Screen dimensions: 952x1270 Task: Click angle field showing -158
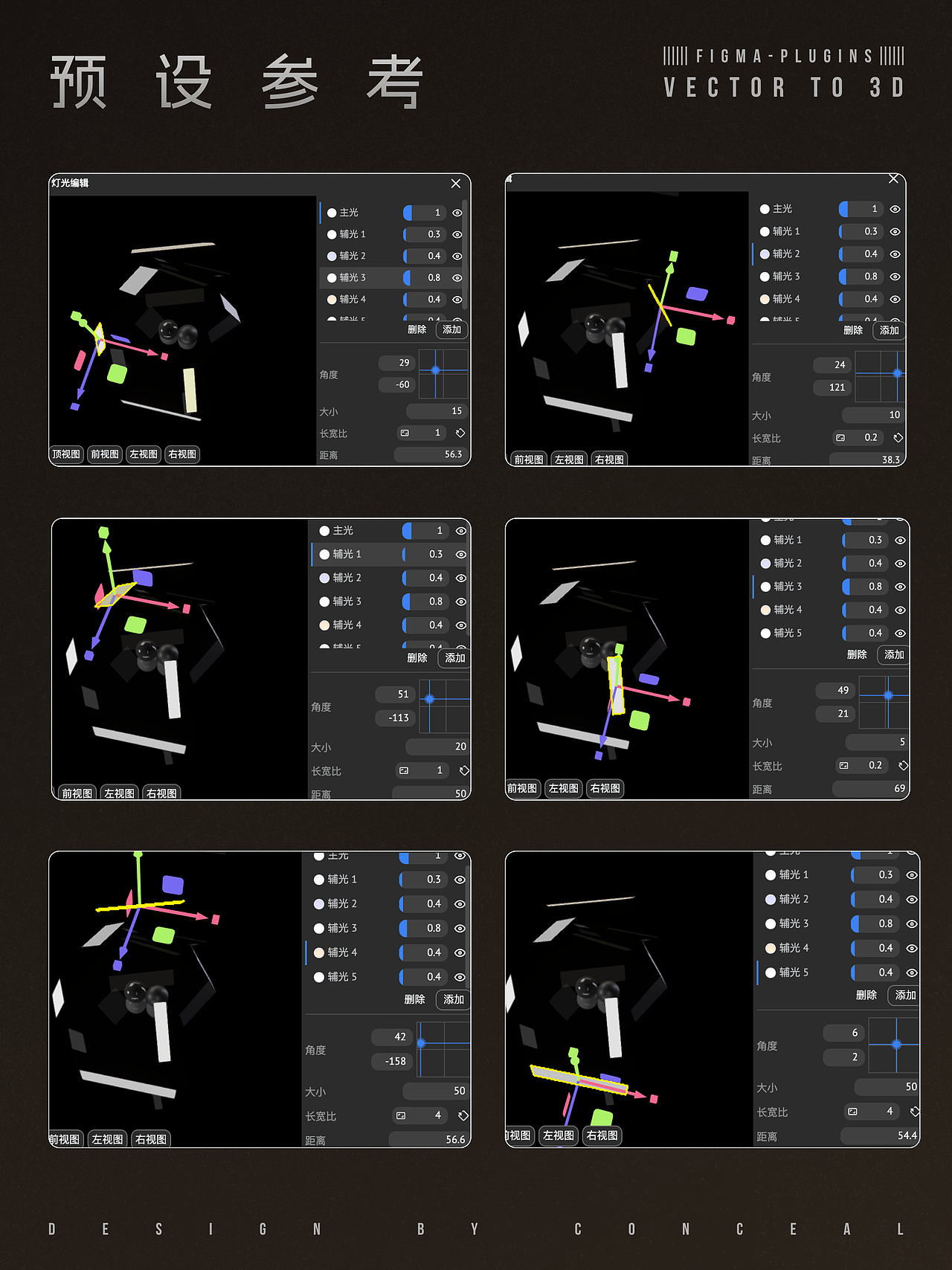coord(391,1061)
